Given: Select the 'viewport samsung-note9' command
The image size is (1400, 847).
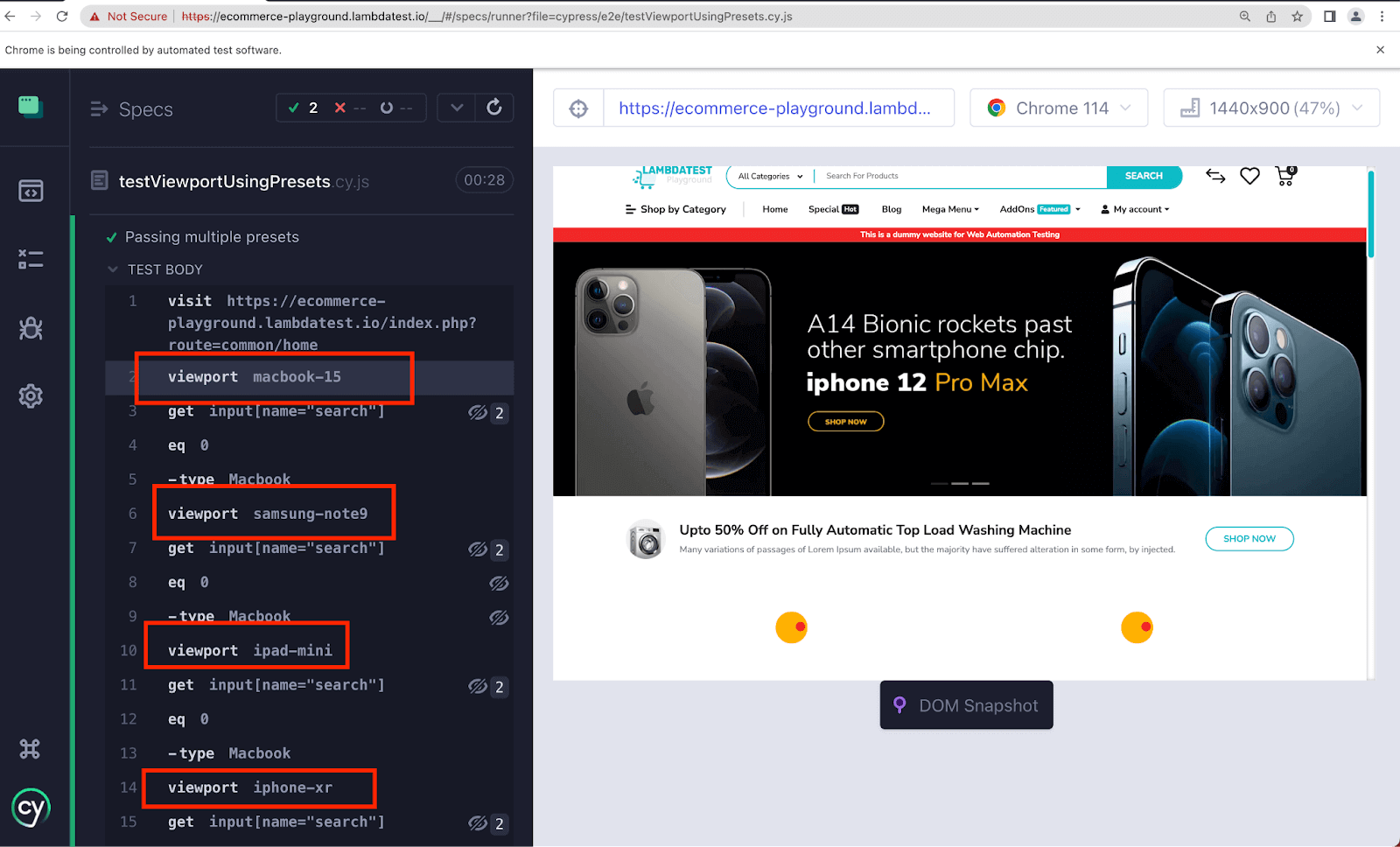Looking at the screenshot, I should [309, 514].
